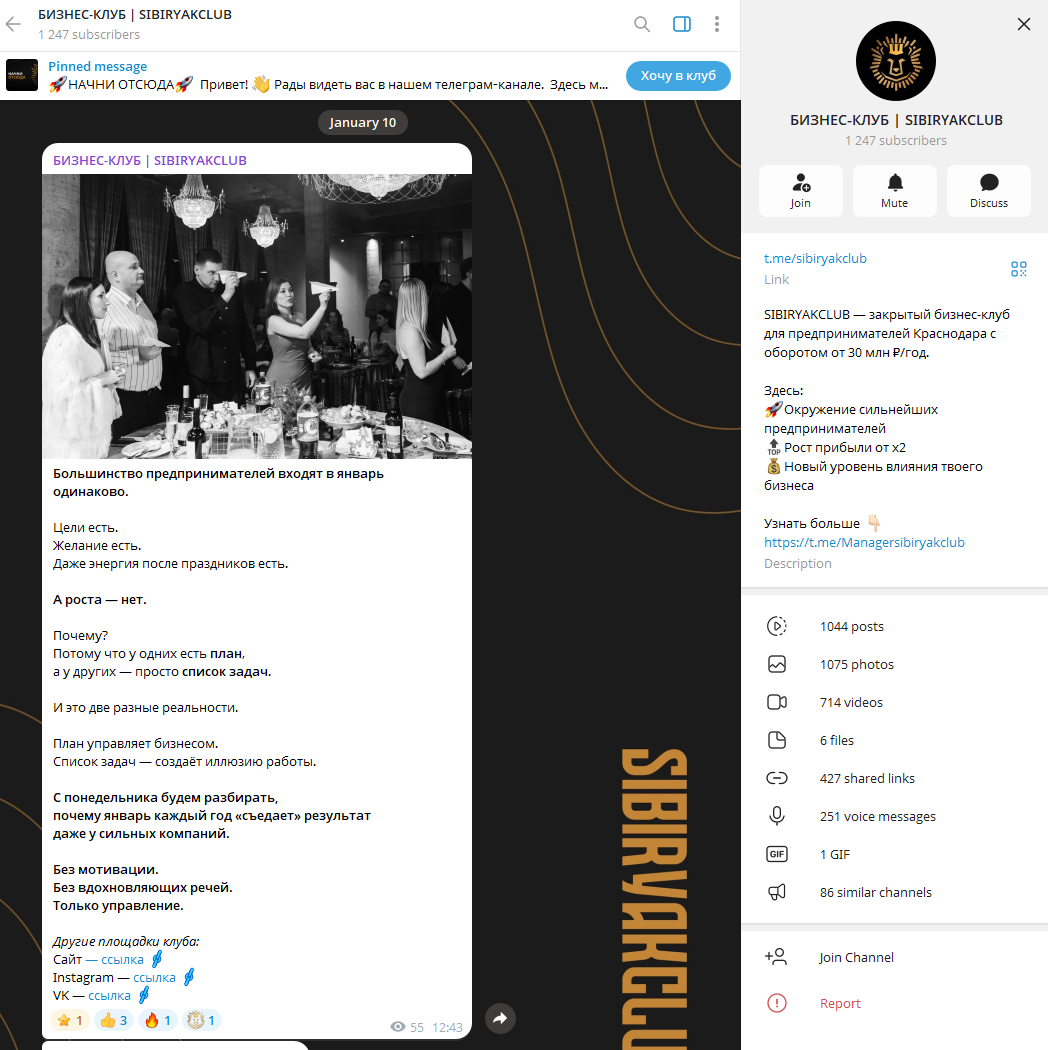Mute notifications with the bell button
This screenshot has height=1050, width=1048.
895,191
